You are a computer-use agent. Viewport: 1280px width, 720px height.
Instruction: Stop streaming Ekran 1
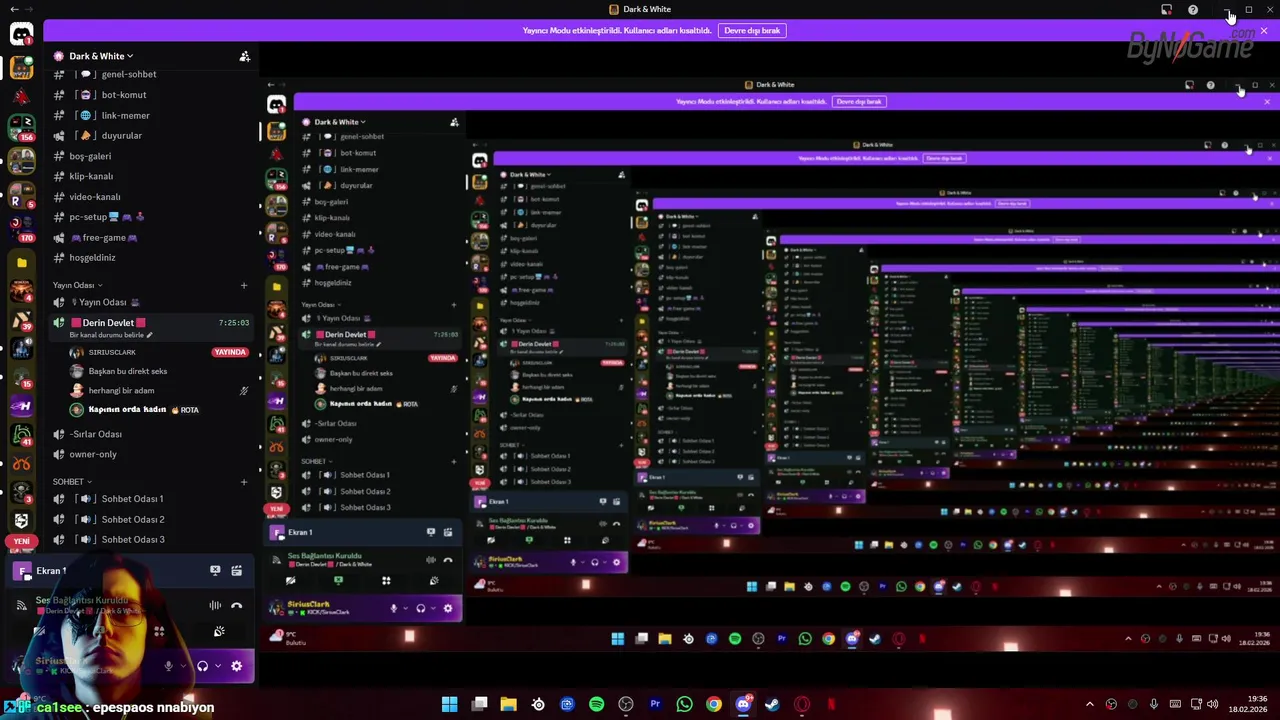215,571
